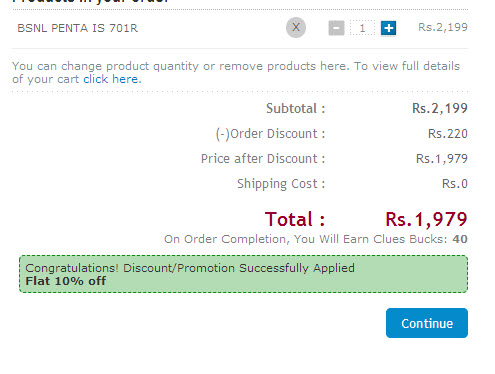Click the Shipping Cost label
Viewport: 495px width, 374px height.
[x=281, y=184]
